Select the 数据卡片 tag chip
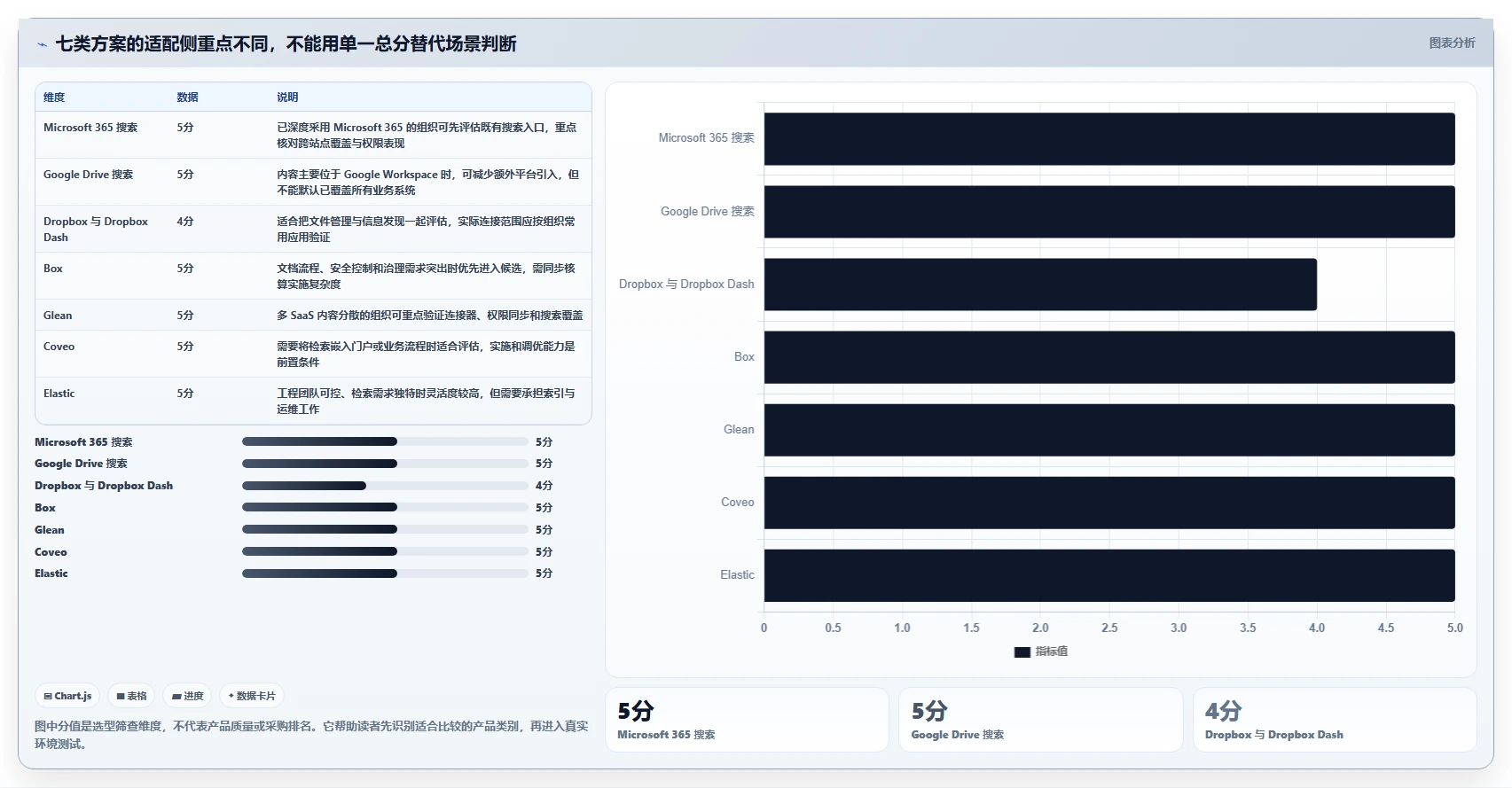 [x=252, y=696]
